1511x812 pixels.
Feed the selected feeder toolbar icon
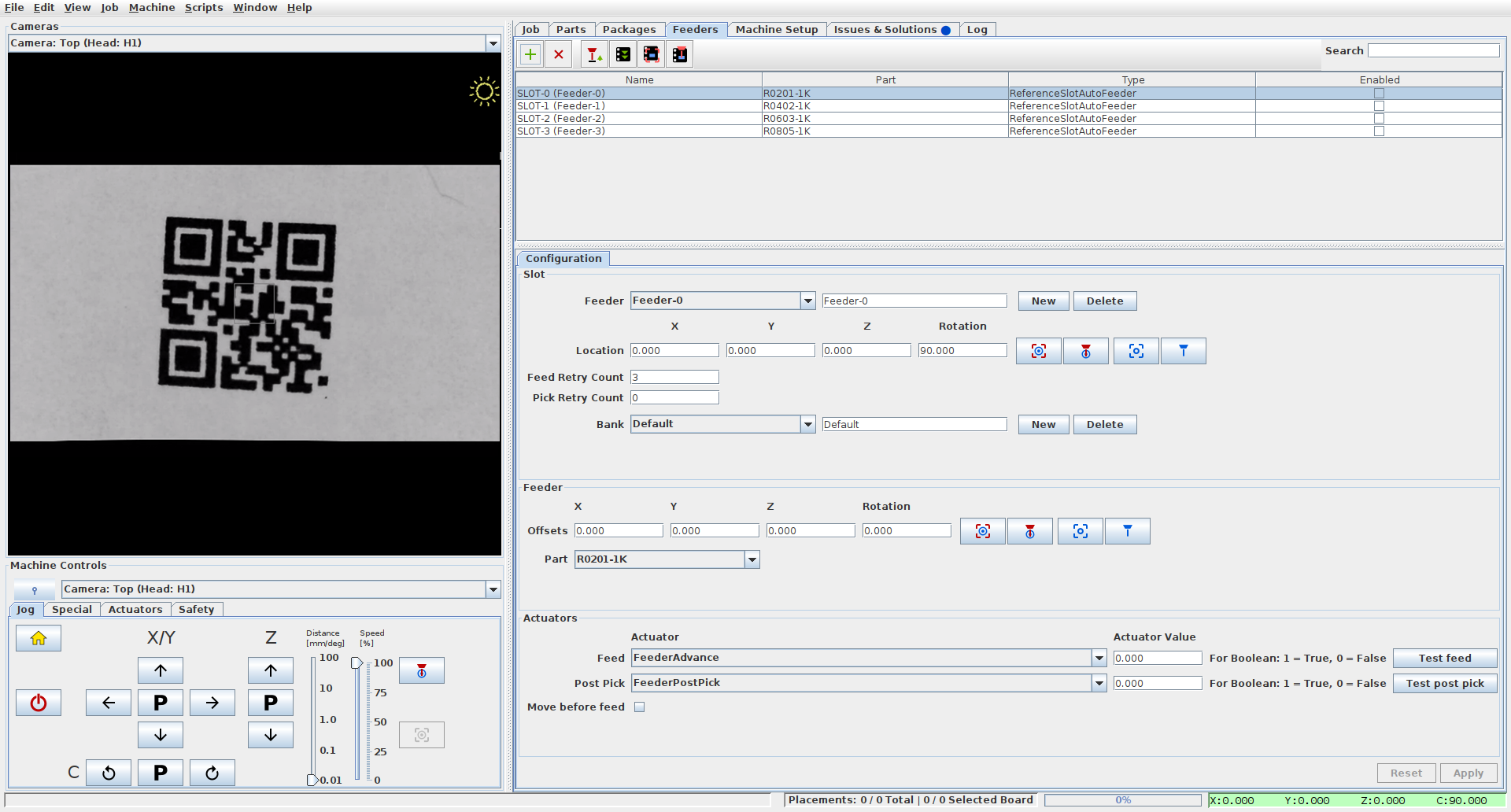(623, 54)
